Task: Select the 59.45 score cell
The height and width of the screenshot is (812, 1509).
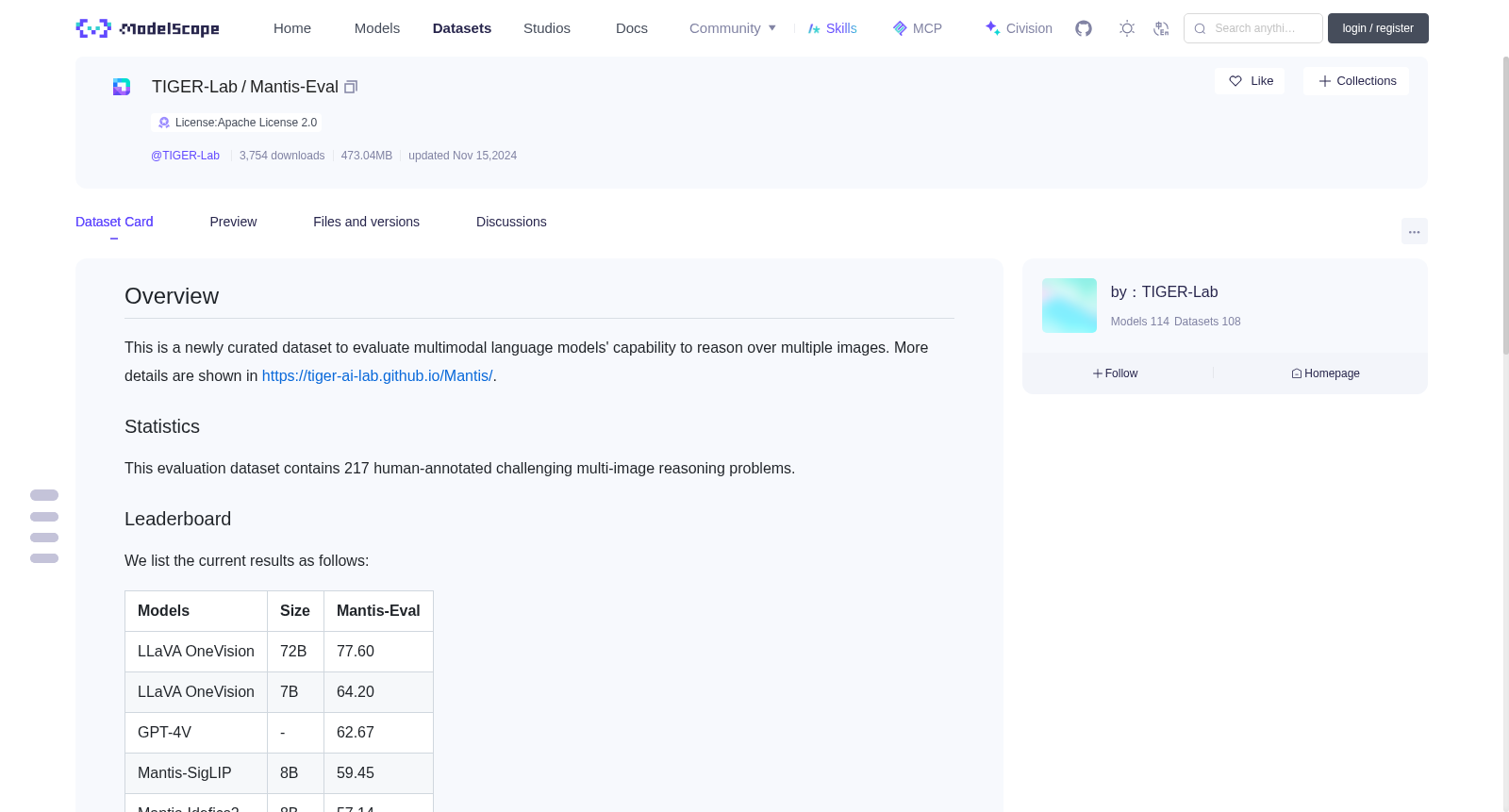Action: point(378,773)
